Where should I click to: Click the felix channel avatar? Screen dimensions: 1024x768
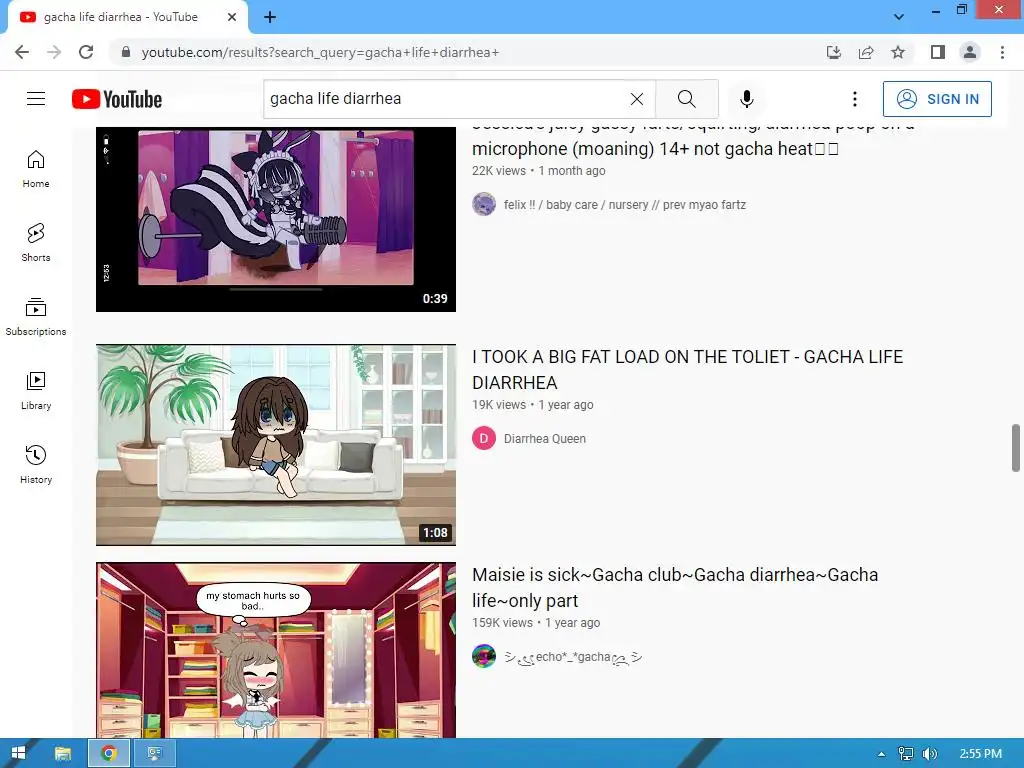pyautogui.click(x=484, y=204)
